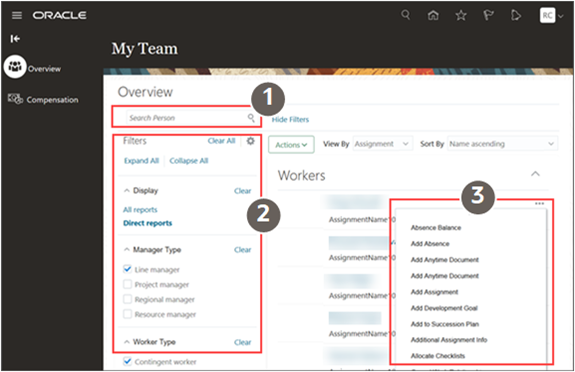This screenshot has width=575, height=372.
Task: Collapse the Display filter section
Action: [x=127, y=190]
